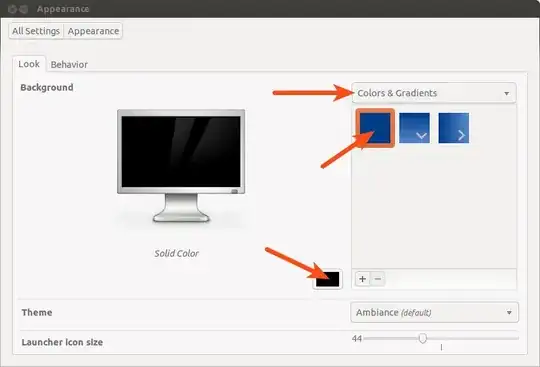
Task: Click the Solid Color caption text
Action: [176, 253]
